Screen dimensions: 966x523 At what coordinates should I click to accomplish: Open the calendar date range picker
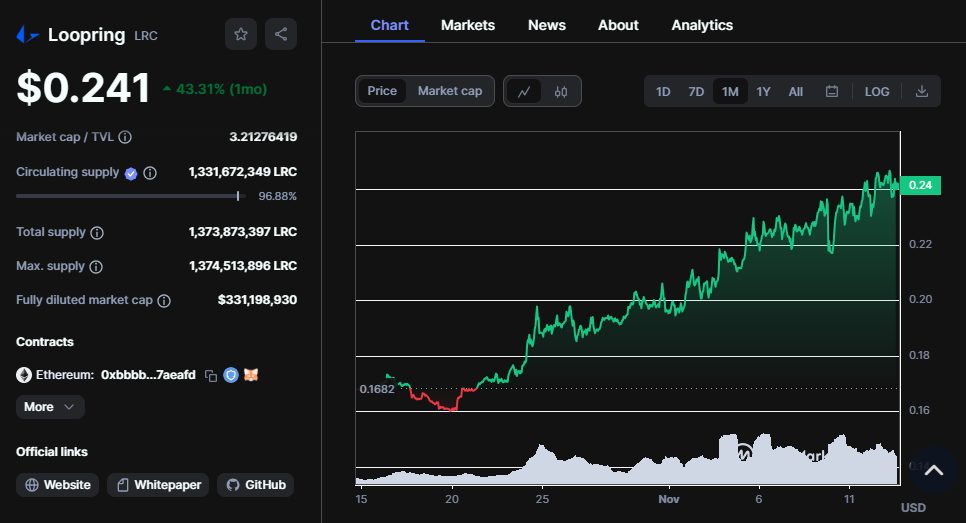(x=832, y=91)
